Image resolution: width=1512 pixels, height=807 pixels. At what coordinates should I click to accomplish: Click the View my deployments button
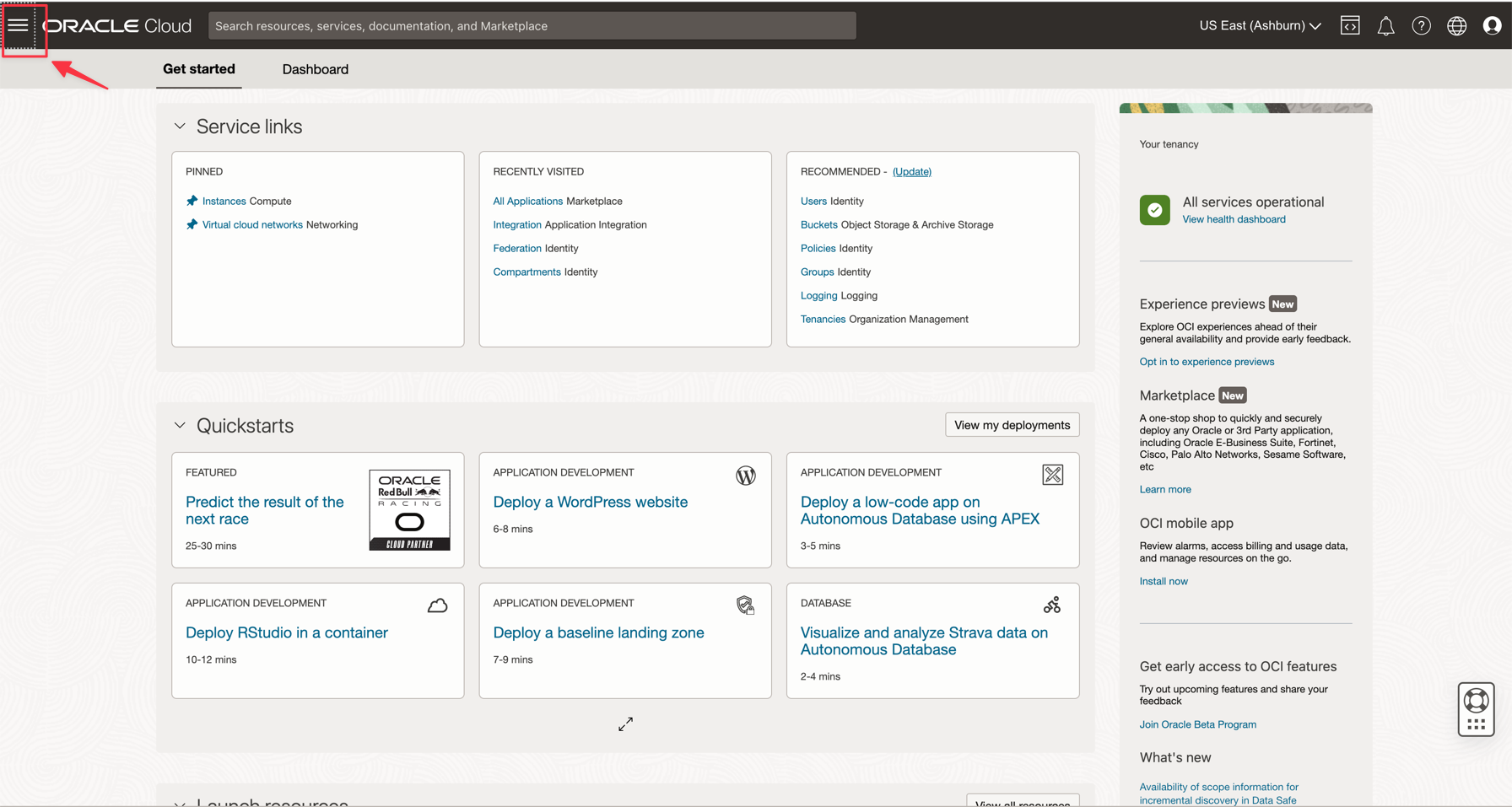pos(1012,425)
